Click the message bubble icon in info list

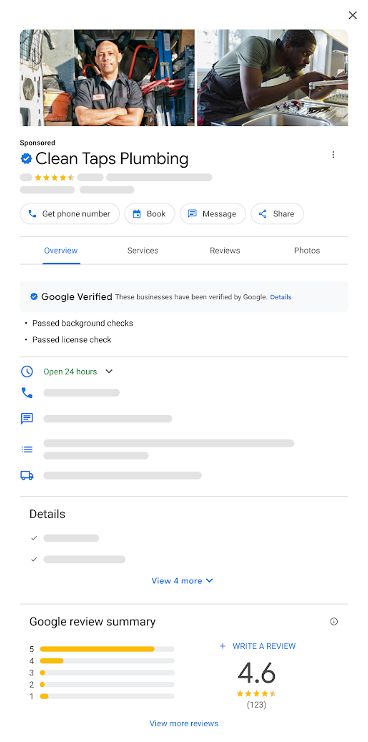[27, 419]
